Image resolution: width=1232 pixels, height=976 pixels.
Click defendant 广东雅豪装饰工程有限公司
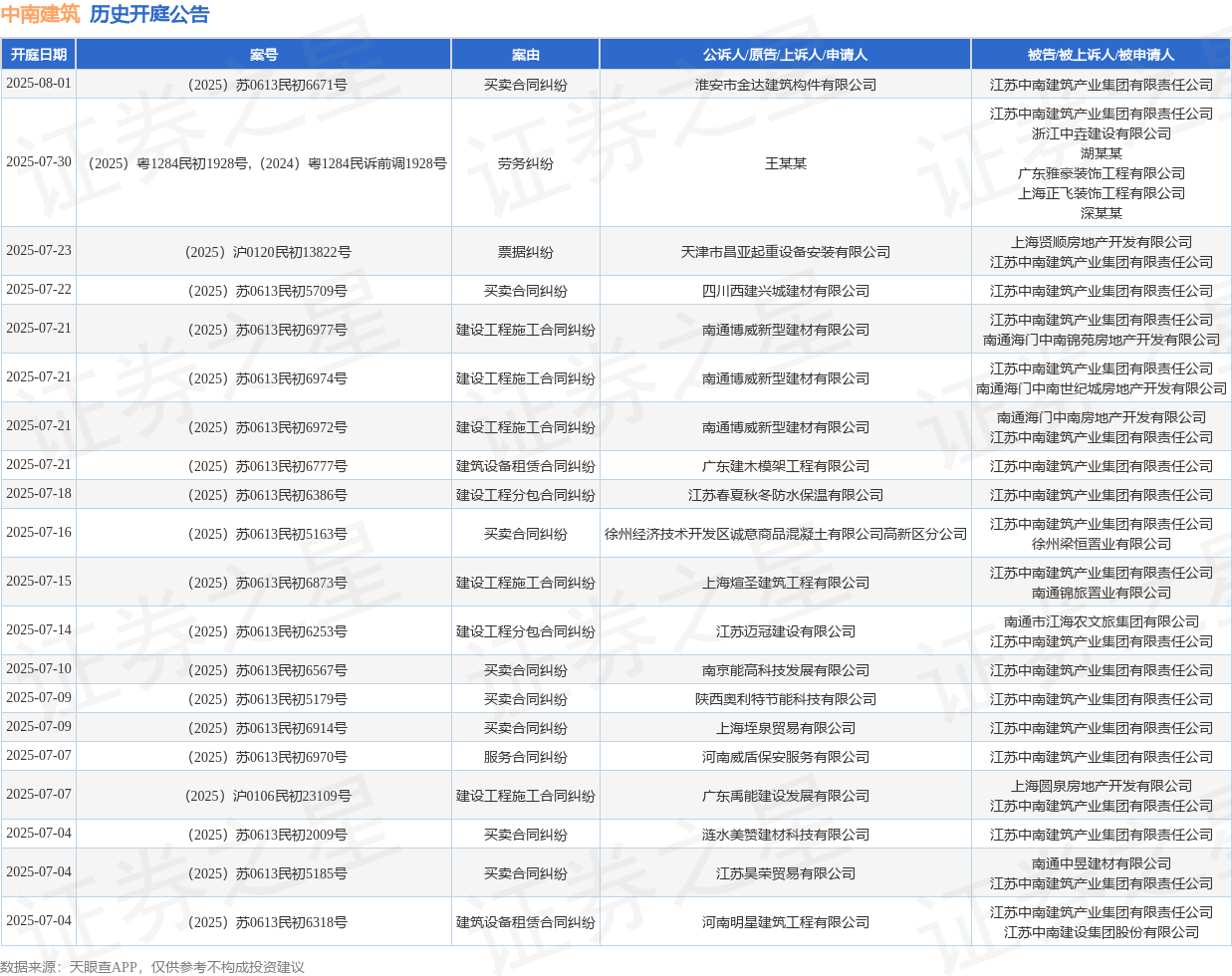(1102, 173)
